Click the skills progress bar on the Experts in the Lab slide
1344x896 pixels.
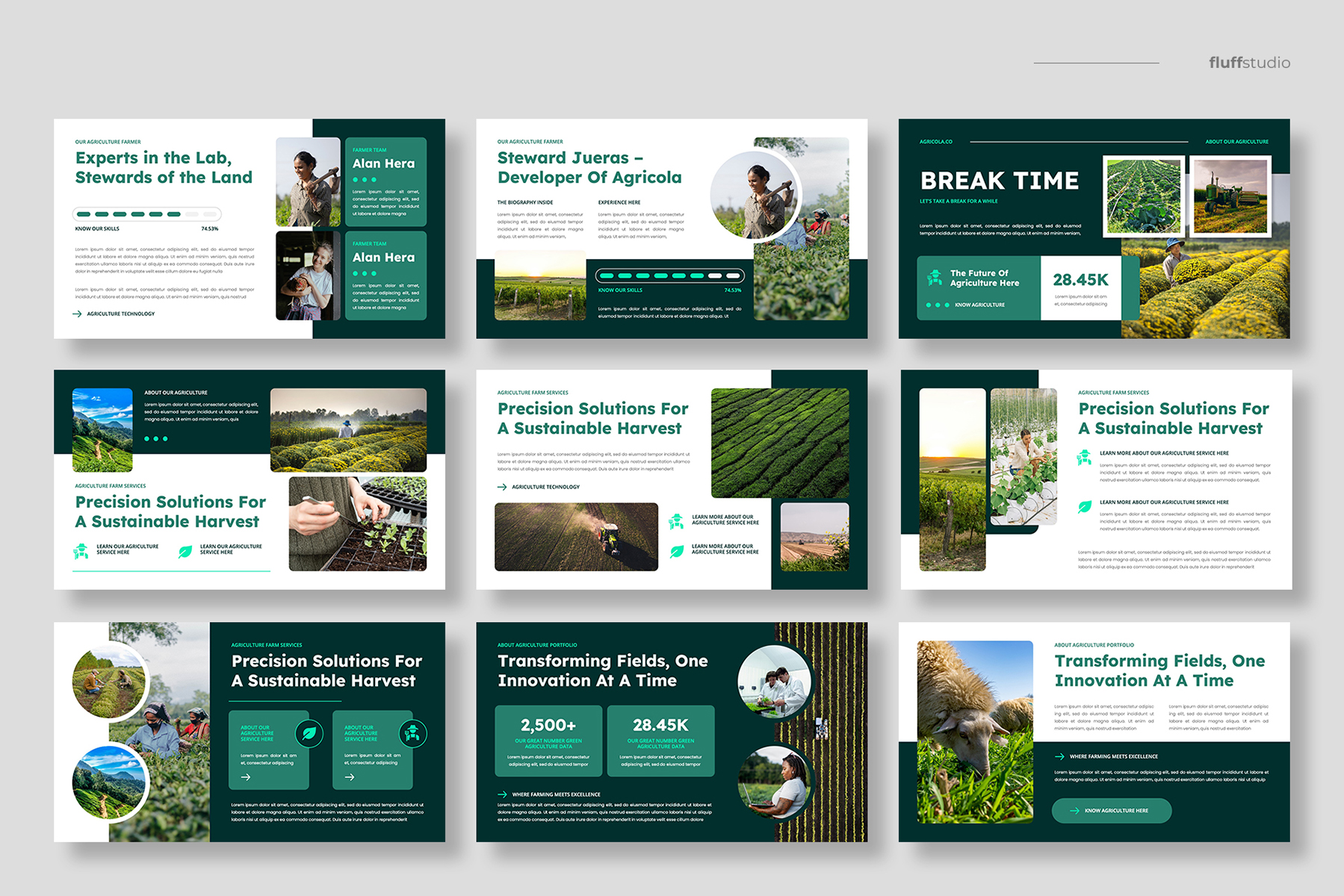(x=146, y=214)
